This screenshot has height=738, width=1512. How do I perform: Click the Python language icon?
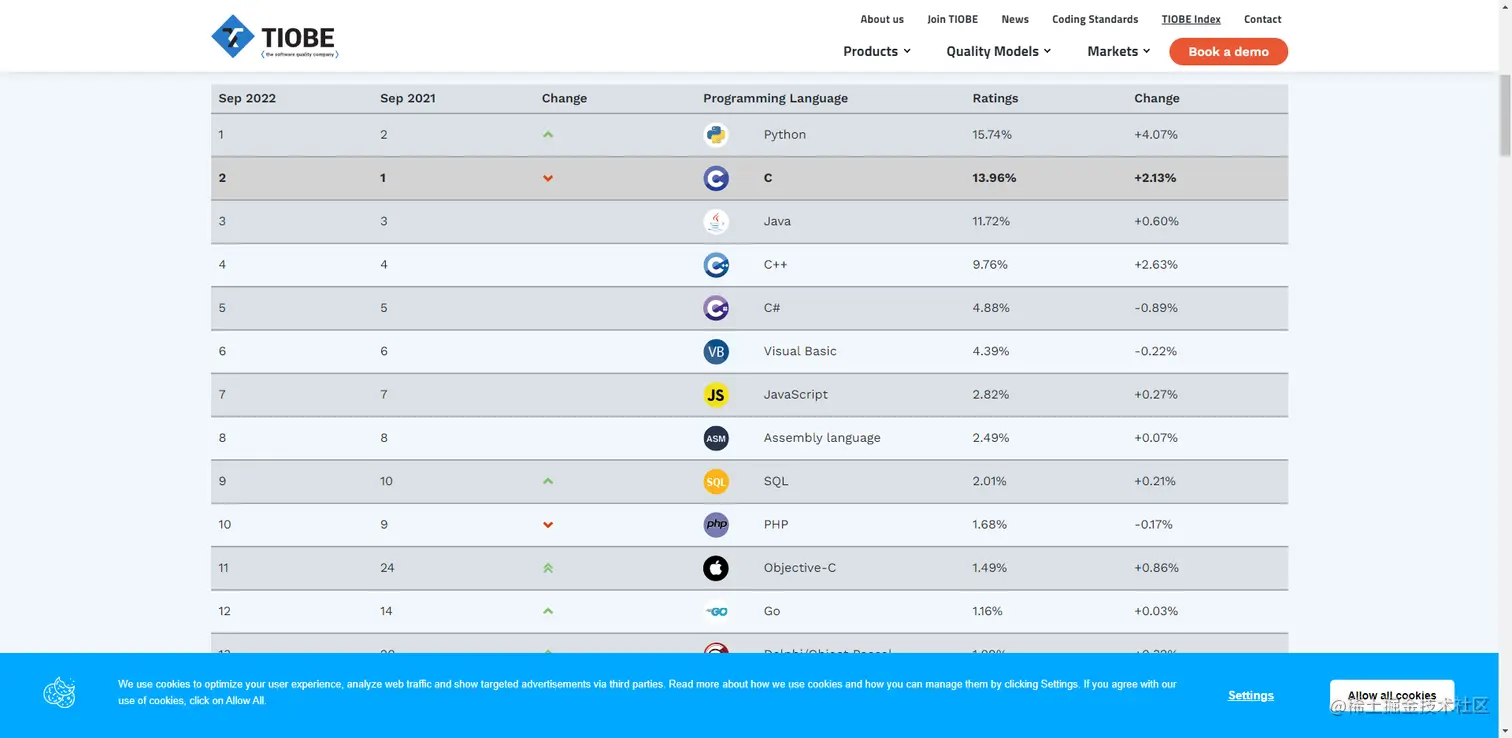(716, 135)
